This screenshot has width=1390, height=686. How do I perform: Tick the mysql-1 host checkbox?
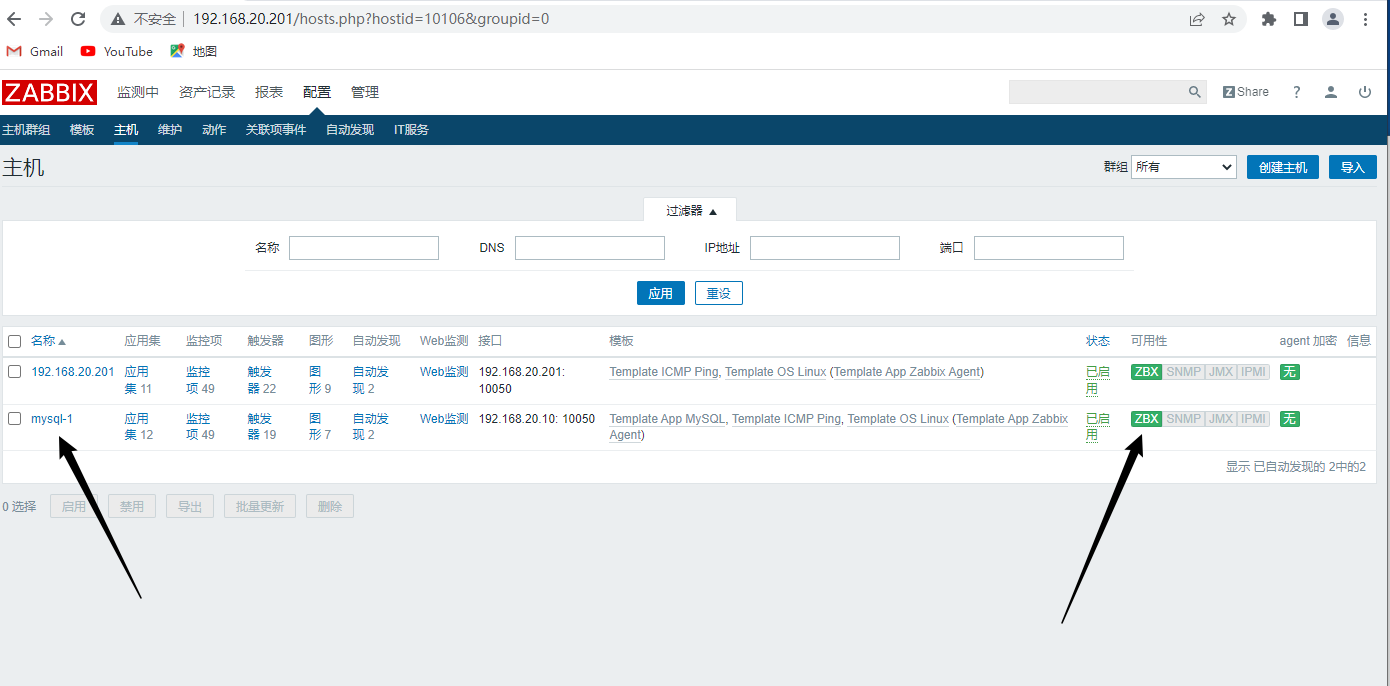tap(14, 419)
